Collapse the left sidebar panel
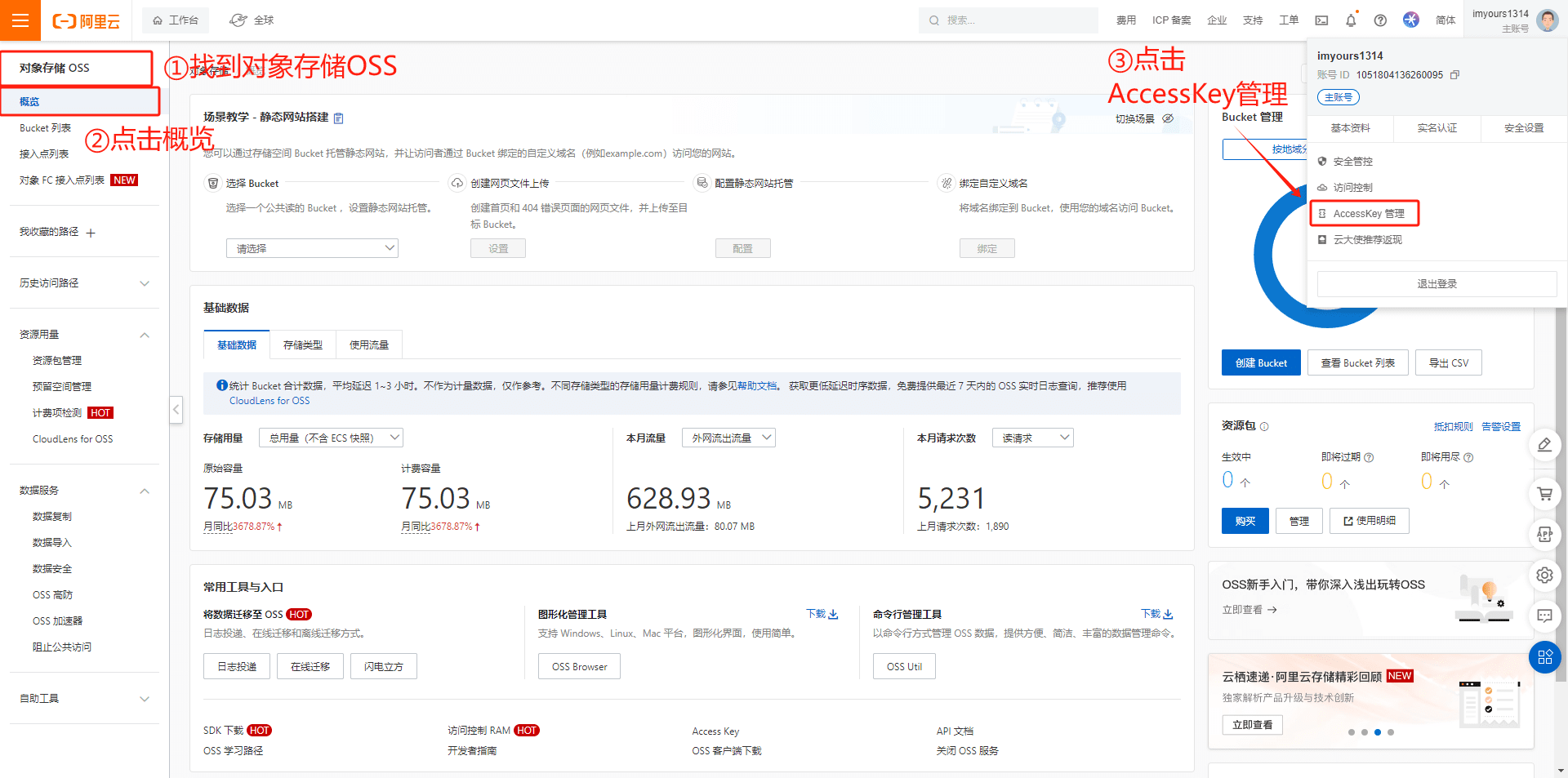 coord(176,409)
